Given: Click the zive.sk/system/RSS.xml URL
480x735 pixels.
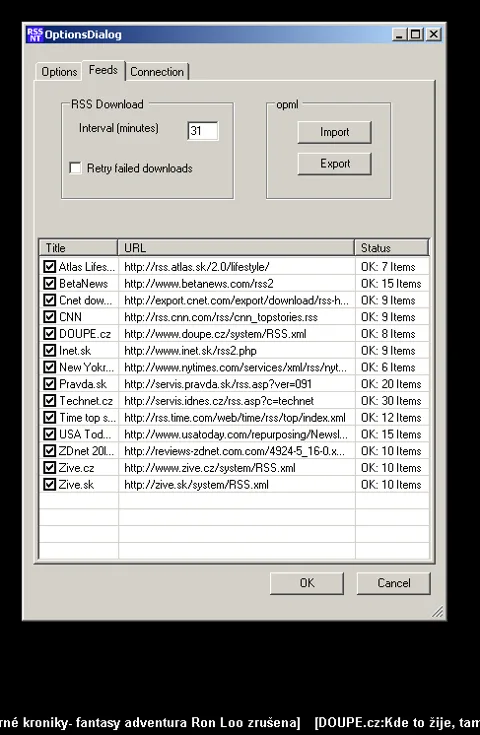Looking at the screenshot, I should point(237,485).
